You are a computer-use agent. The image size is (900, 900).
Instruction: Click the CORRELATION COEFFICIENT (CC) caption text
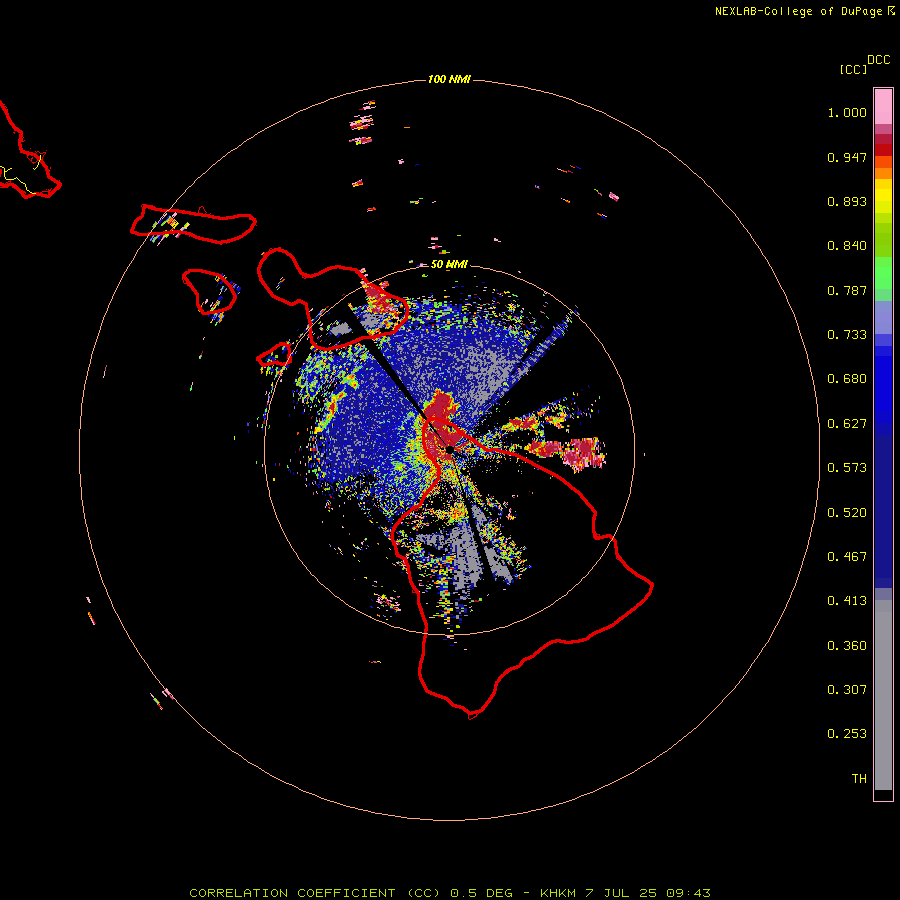315,893
